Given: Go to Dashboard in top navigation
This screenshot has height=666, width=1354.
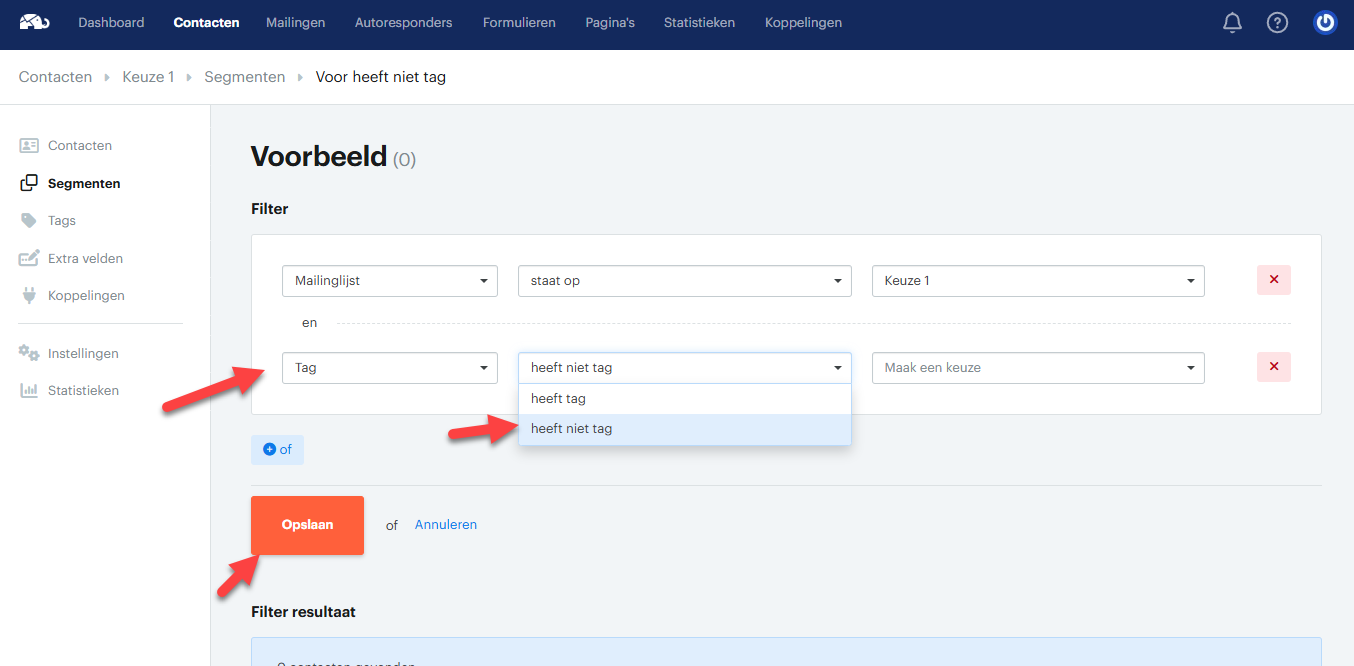Looking at the screenshot, I should [111, 22].
